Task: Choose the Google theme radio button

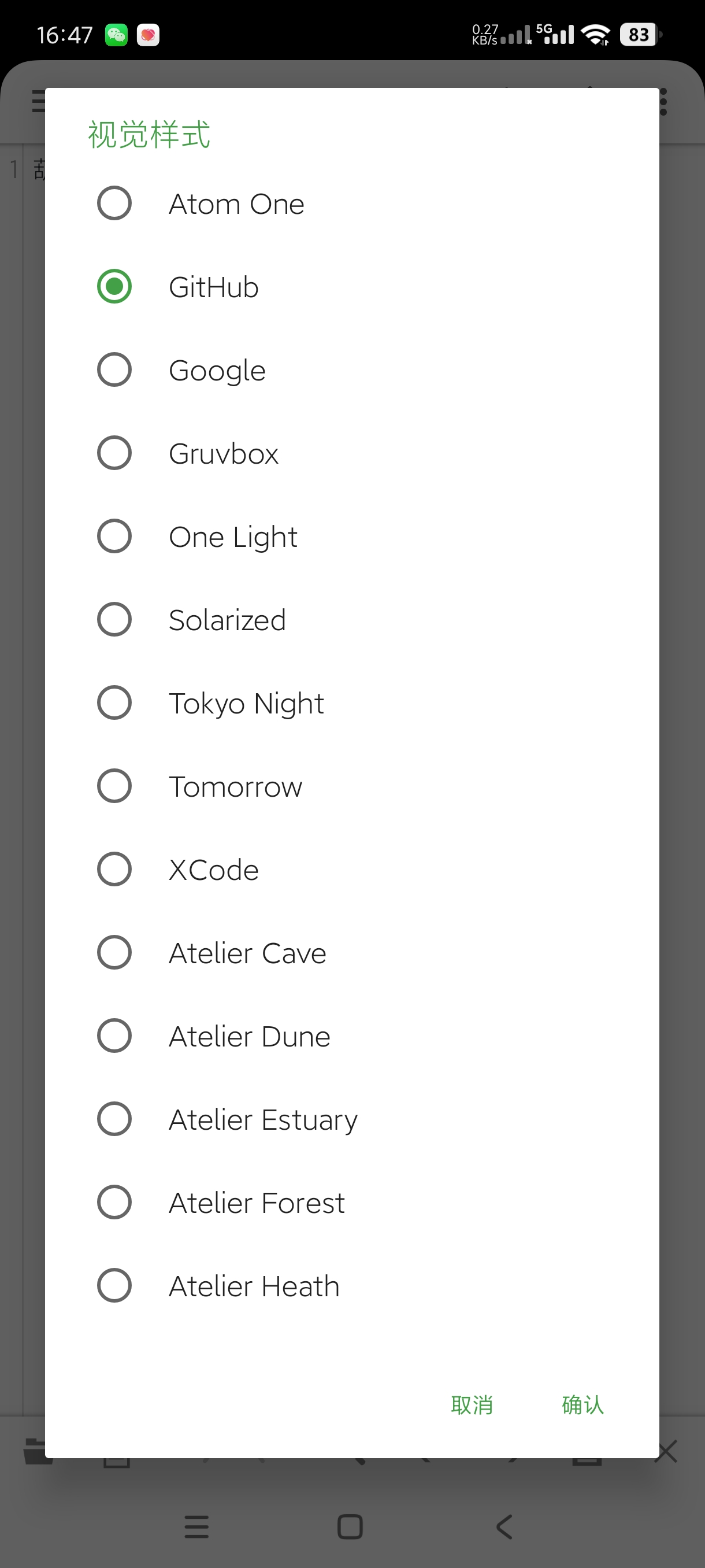Action: 114,370
